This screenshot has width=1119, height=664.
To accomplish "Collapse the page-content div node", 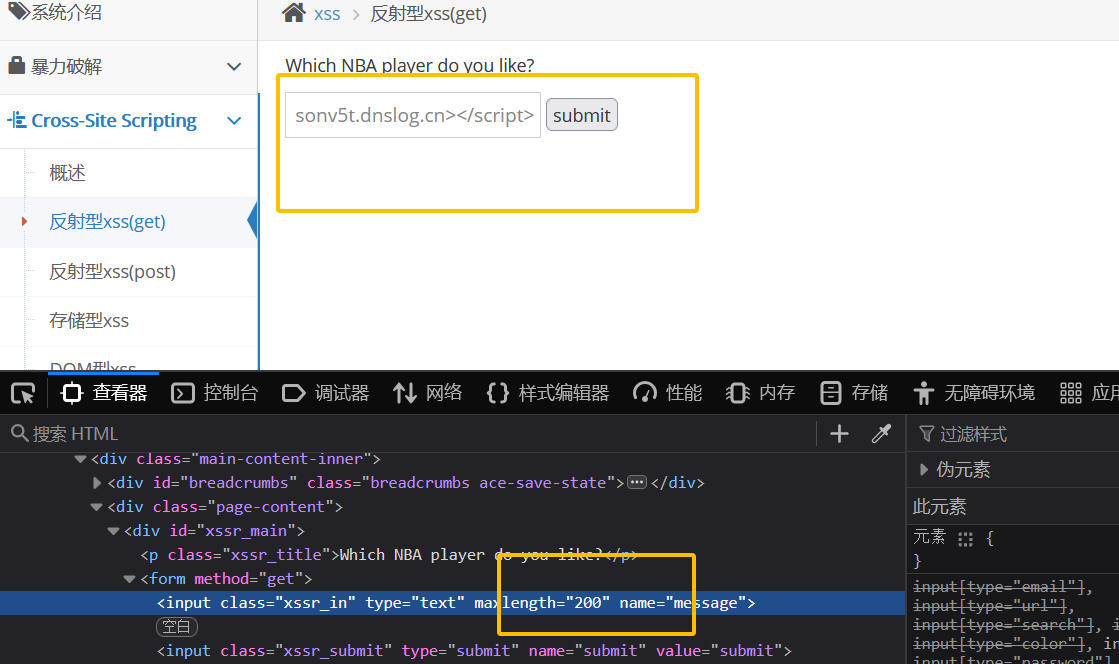I will 96,508.
